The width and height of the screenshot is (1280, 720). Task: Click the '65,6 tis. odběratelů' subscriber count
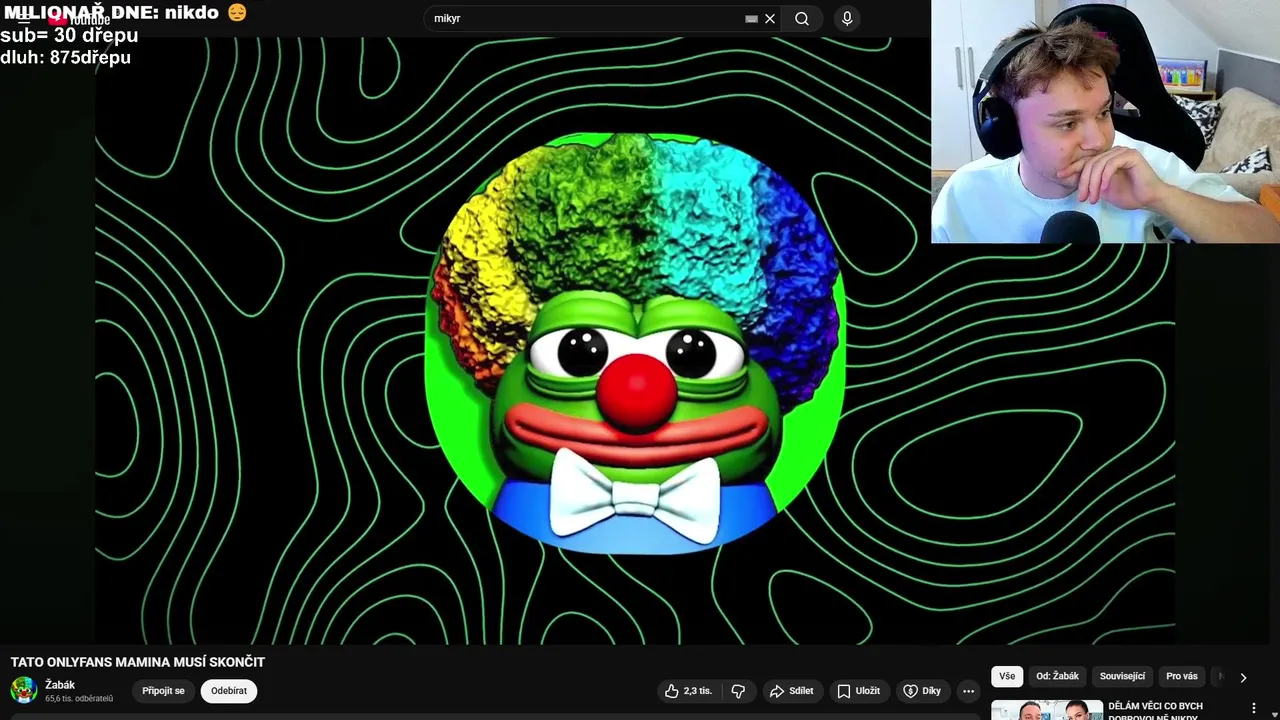click(x=79, y=698)
